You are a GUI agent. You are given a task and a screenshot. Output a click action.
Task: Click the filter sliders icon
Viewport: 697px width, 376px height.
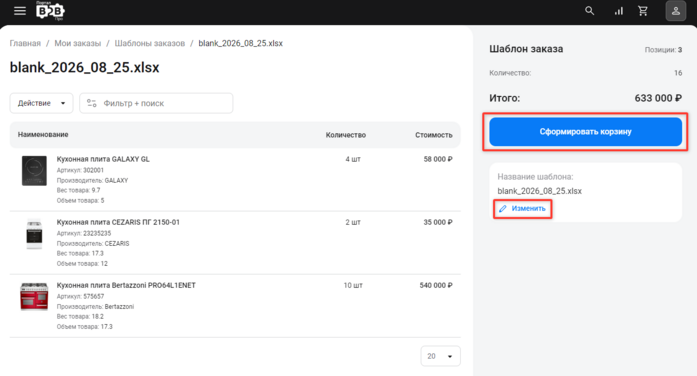(x=92, y=103)
